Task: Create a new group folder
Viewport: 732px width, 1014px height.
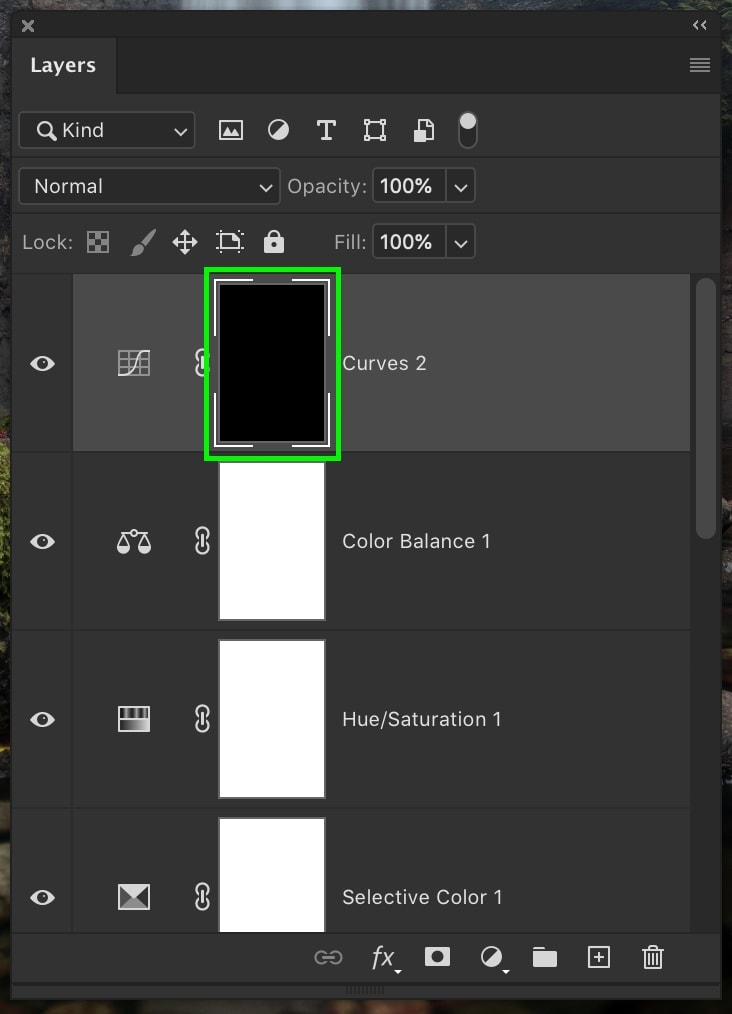Action: [545, 958]
